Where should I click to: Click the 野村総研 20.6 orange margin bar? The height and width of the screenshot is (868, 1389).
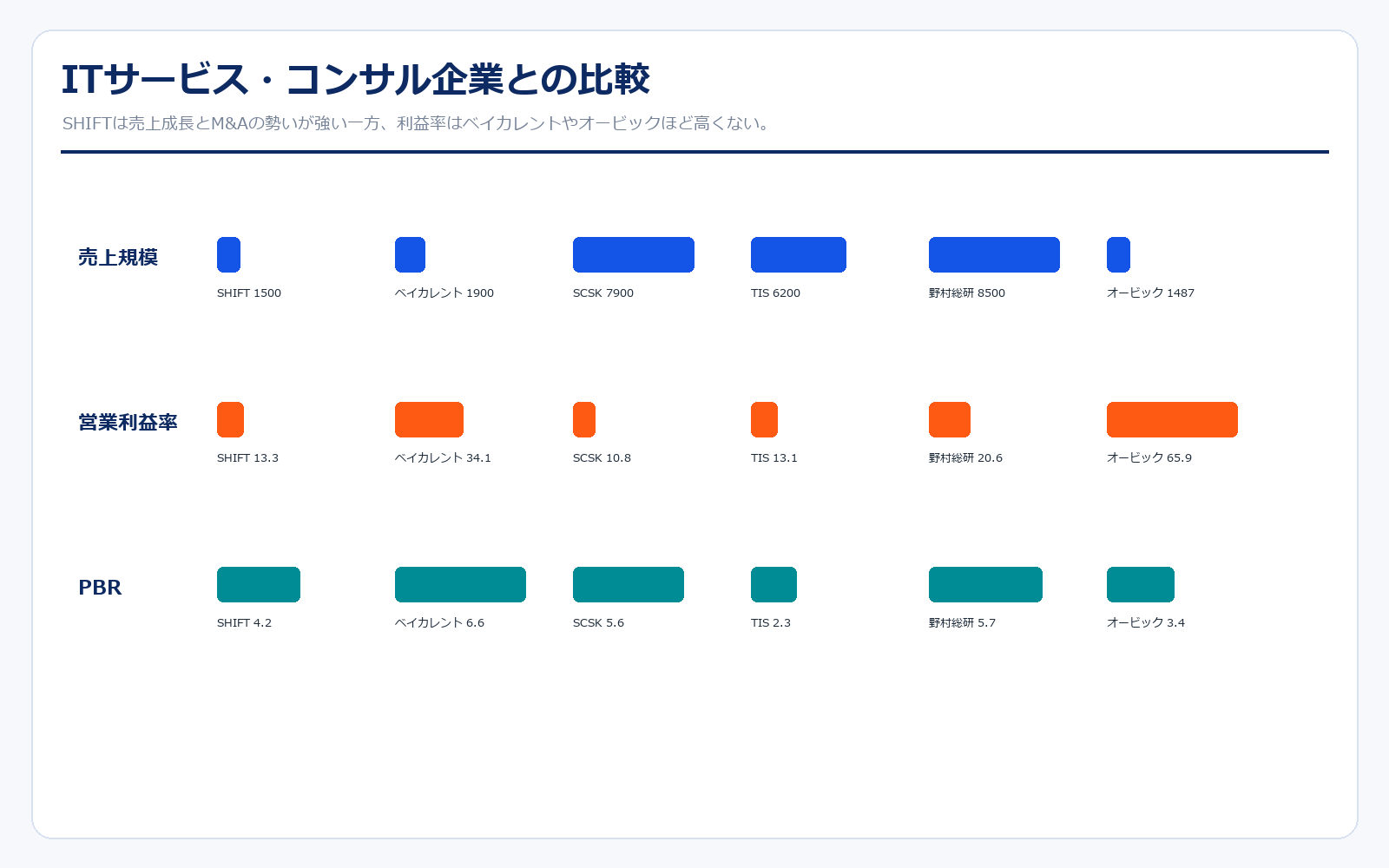coord(950,419)
